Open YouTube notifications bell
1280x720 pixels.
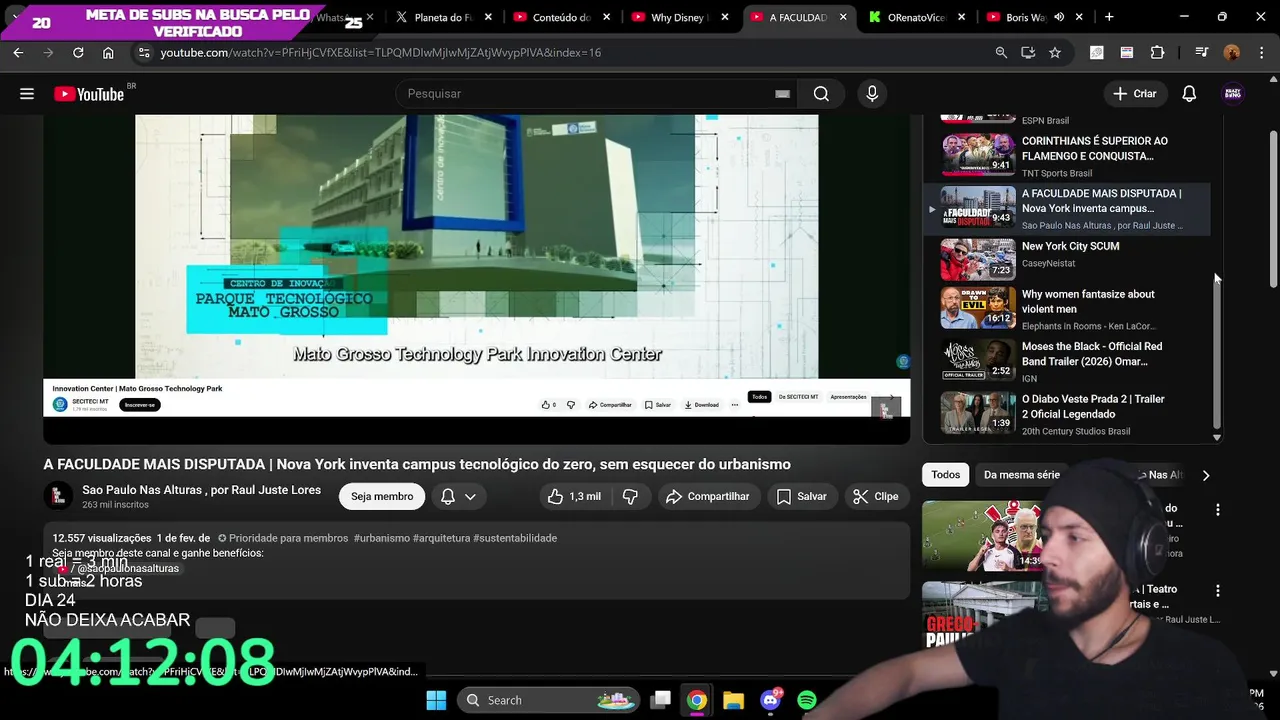pyautogui.click(x=1189, y=94)
